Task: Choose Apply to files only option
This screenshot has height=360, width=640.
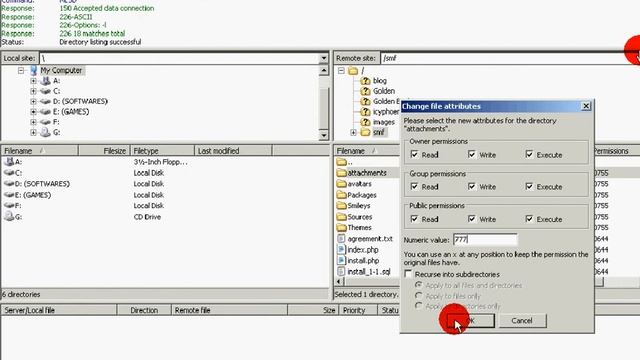Action: 418,296
